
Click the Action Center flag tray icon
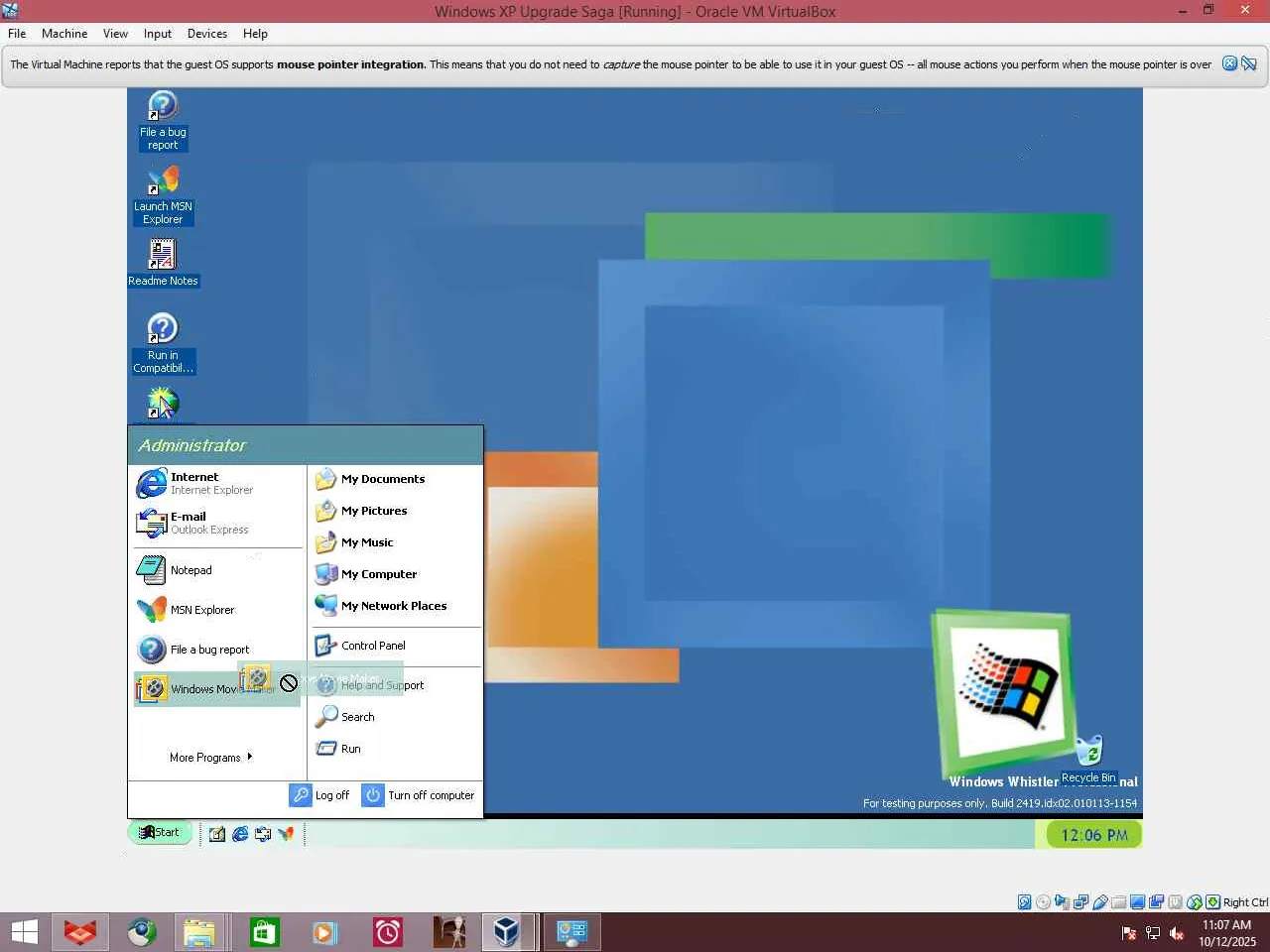coord(1129,933)
